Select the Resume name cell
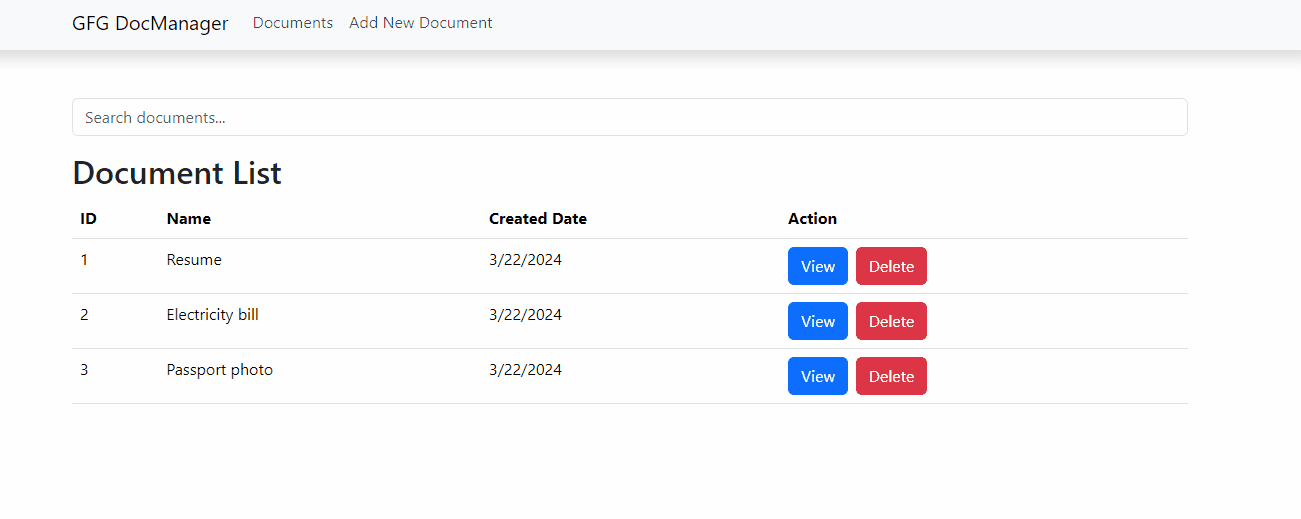Image resolution: width=1301 pixels, height=519 pixels. (194, 260)
